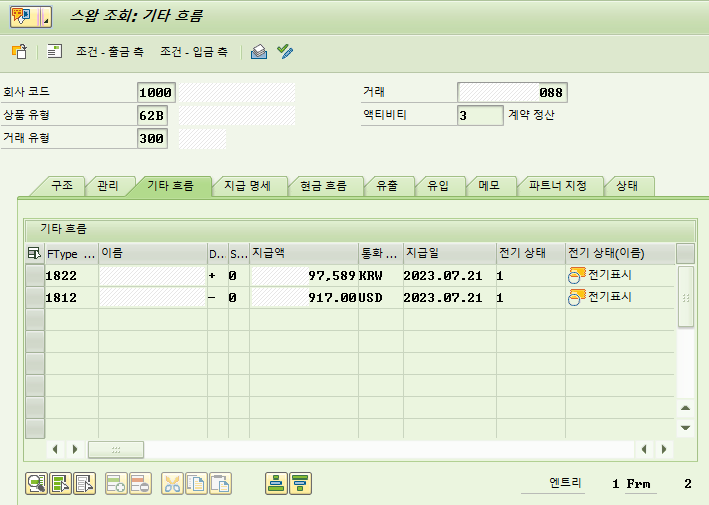Open the table settings button at header right
Viewport: 709px width, 505px height.
(685, 254)
